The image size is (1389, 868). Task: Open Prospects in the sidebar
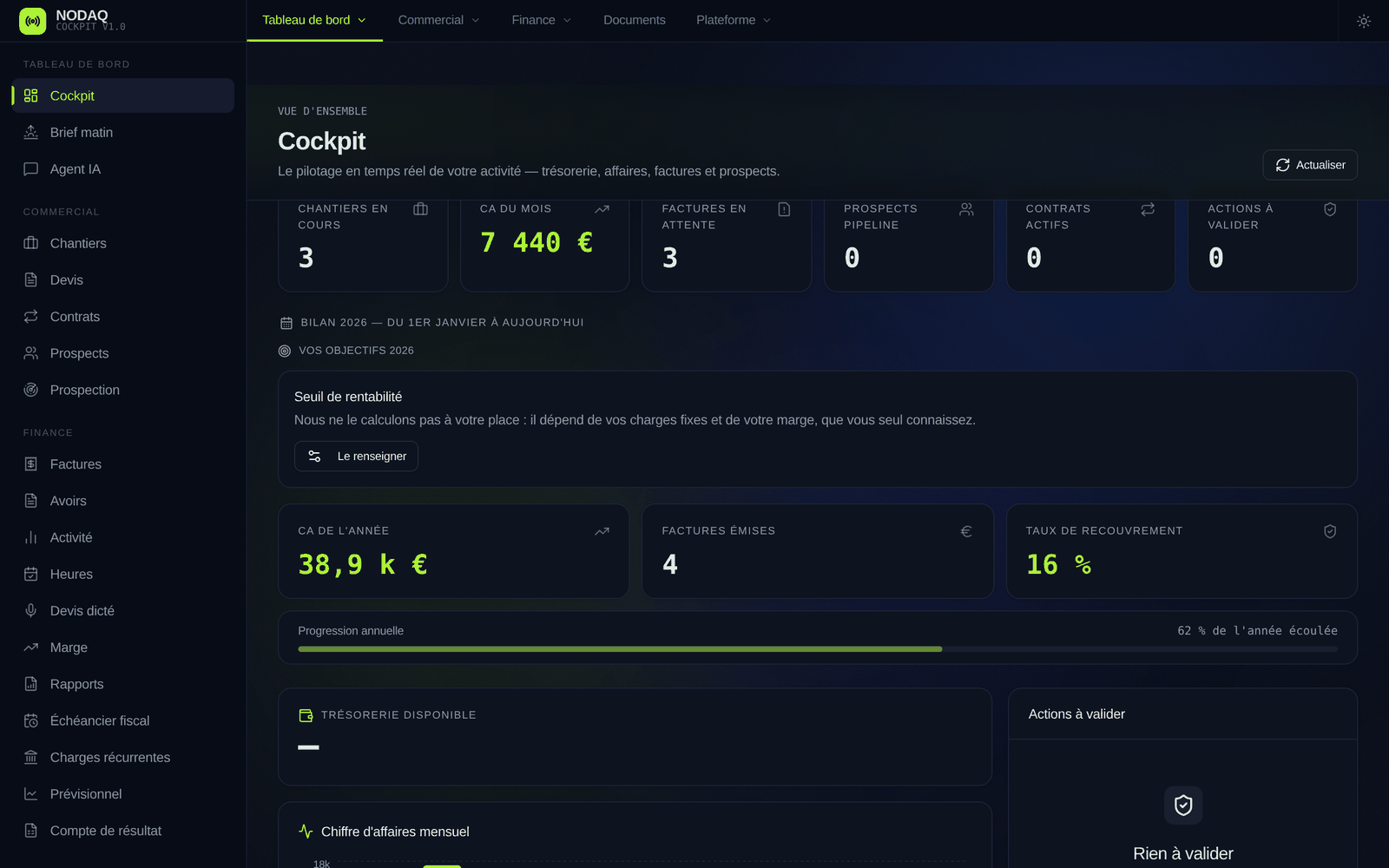(x=123, y=353)
